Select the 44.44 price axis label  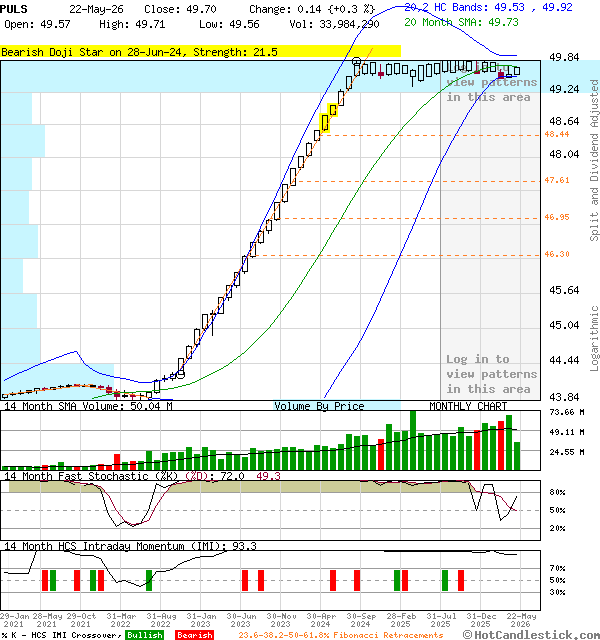(x=564, y=360)
